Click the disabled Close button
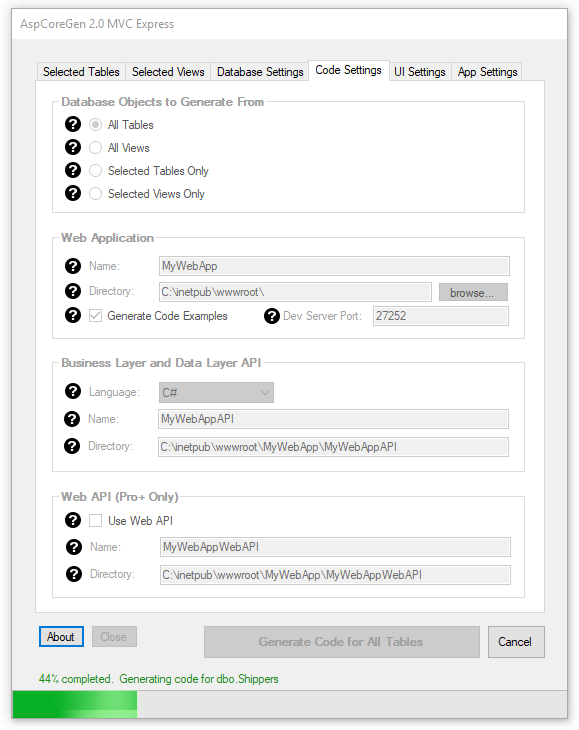579x730 pixels. click(x=114, y=636)
